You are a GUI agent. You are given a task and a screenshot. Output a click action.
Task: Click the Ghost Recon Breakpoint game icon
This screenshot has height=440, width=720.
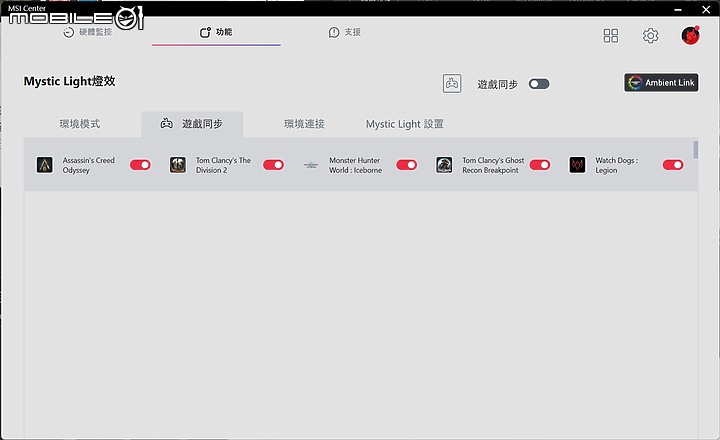[444, 165]
